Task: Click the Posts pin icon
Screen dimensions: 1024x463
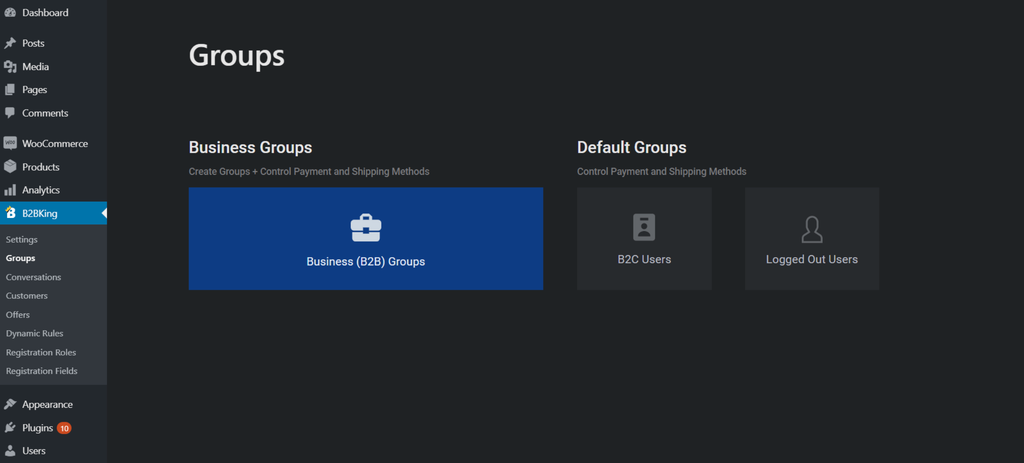Action: pyautogui.click(x=10, y=43)
